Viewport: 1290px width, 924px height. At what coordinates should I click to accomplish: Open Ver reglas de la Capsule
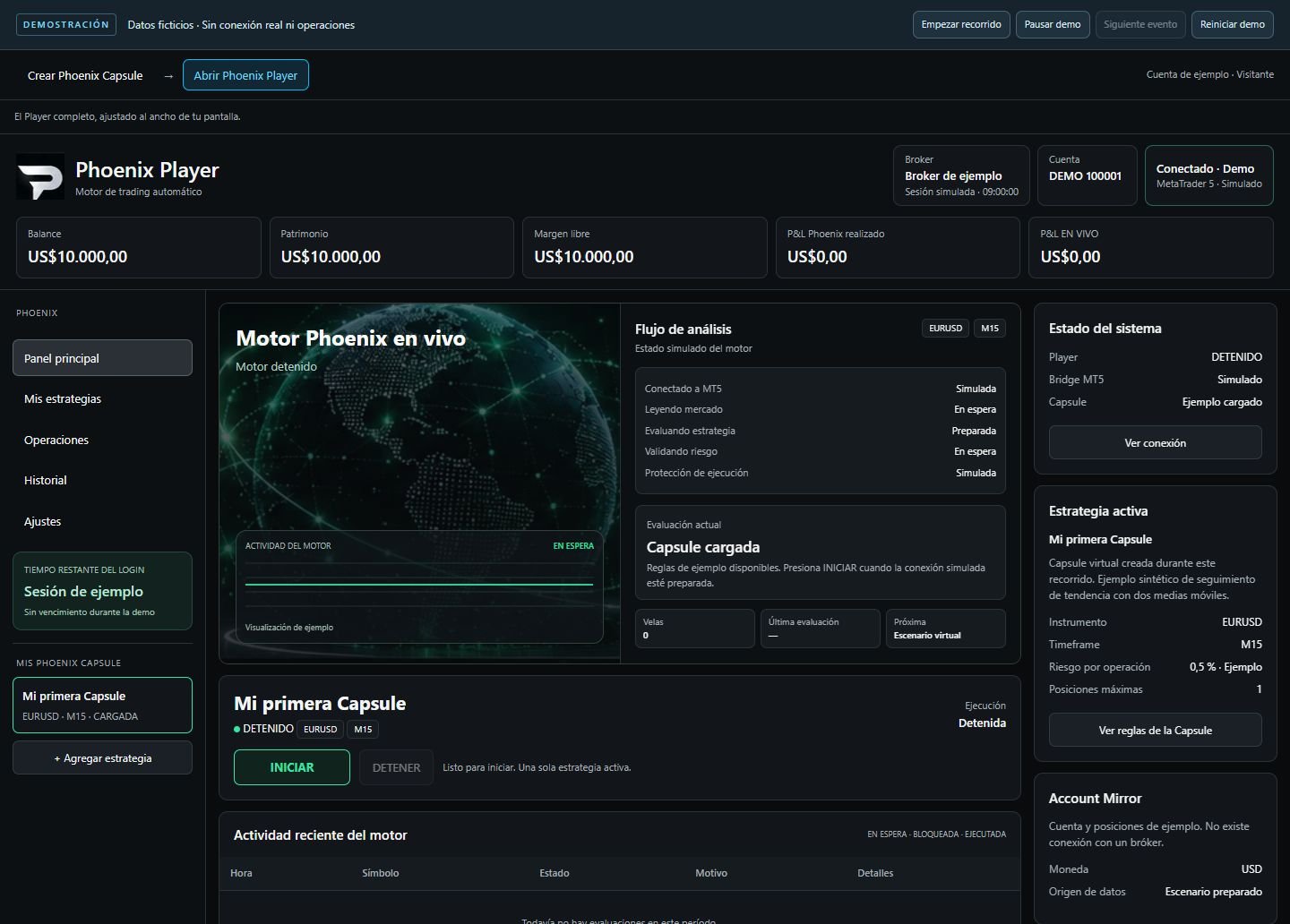1155,730
